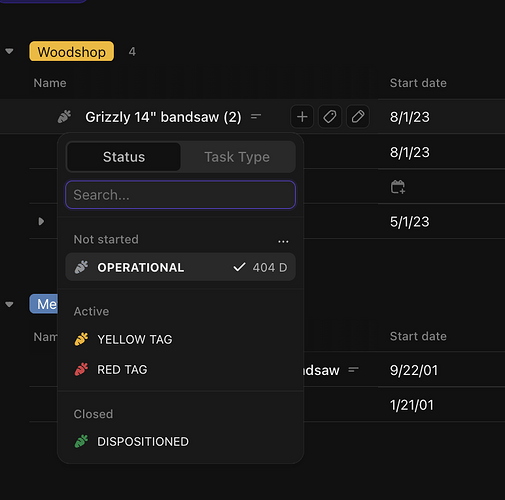Click the green DISPOSITIONED carrot icon
The width and height of the screenshot is (505, 500).
point(81,441)
